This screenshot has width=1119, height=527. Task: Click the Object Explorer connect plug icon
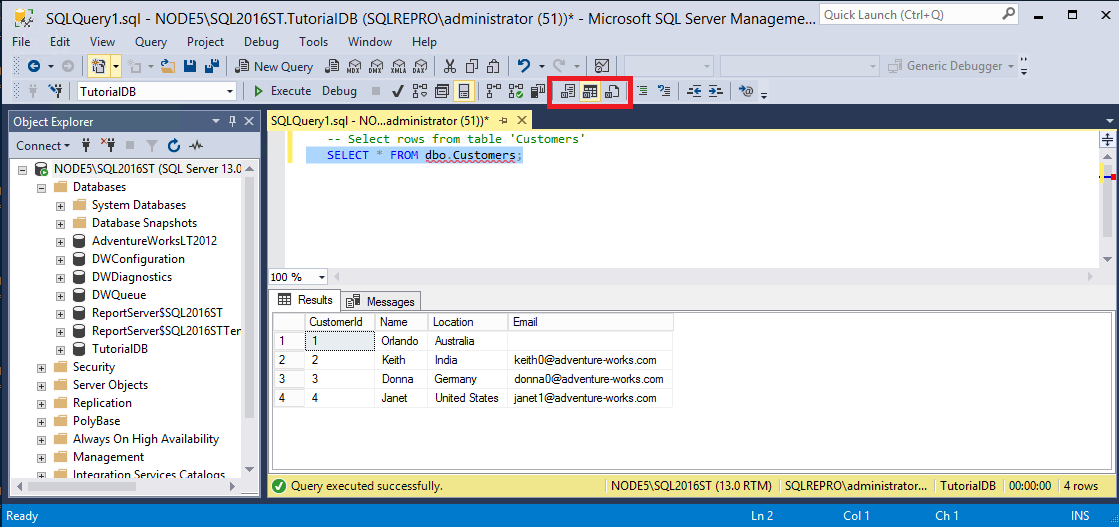pyautogui.click(x=86, y=146)
